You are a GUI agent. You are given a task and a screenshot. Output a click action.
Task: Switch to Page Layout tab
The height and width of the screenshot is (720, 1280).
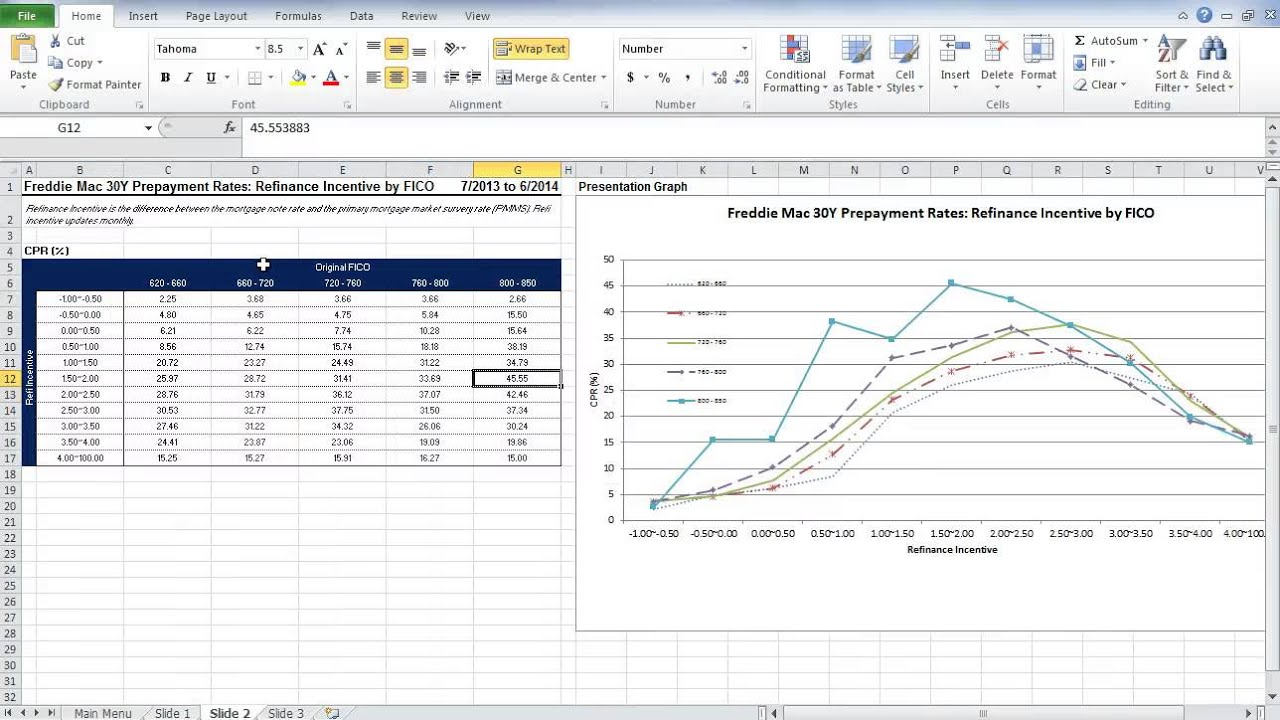coord(216,16)
